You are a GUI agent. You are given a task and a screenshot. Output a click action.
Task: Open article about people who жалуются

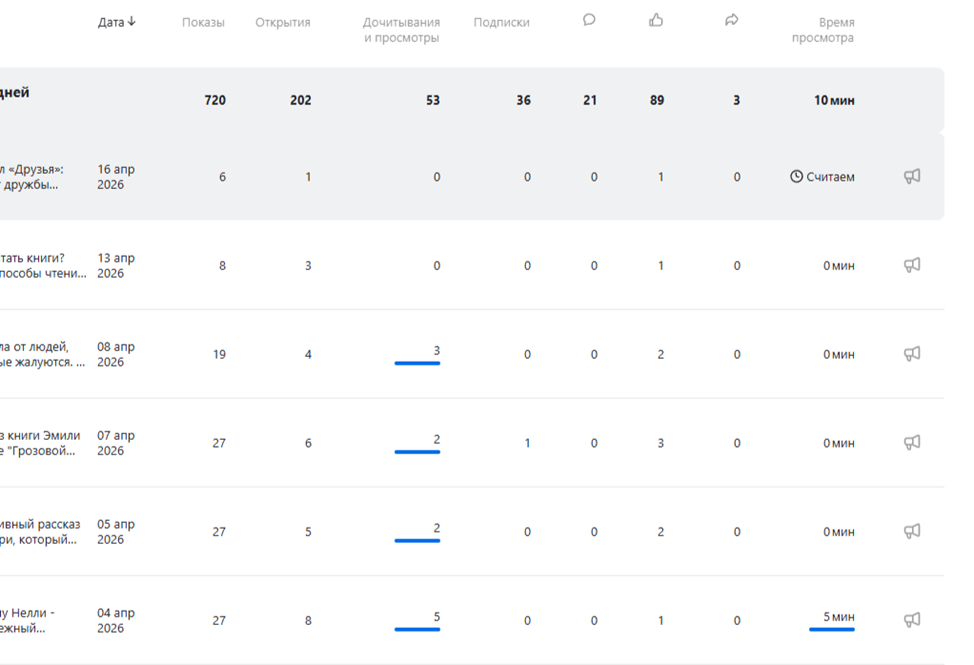tap(42, 355)
